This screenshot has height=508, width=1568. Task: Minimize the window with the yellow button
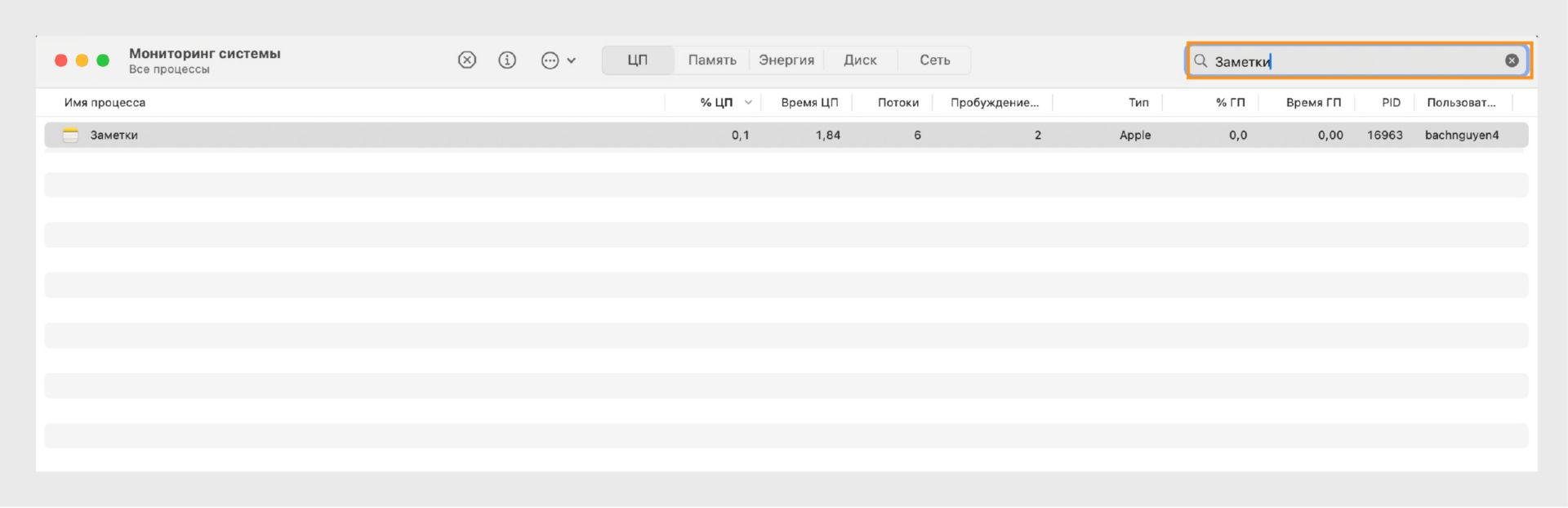coord(82,60)
